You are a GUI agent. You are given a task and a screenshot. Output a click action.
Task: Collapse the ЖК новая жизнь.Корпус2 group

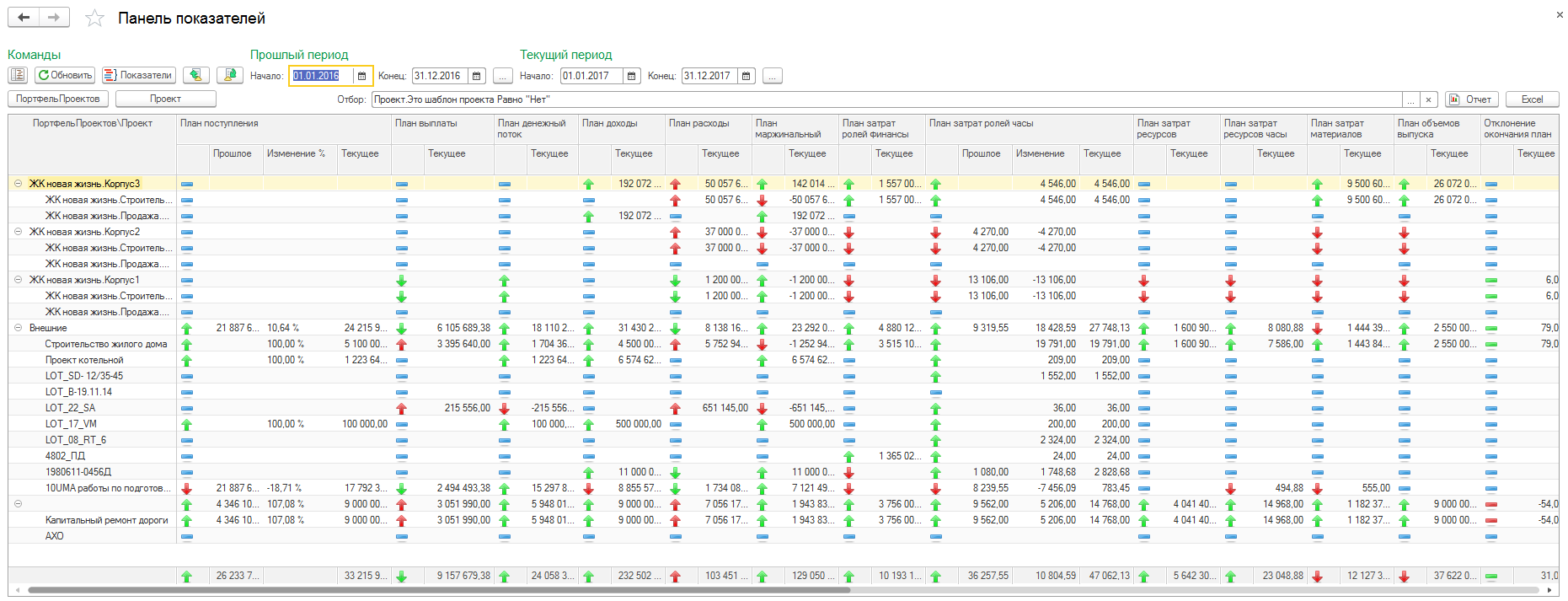tap(18, 232)
